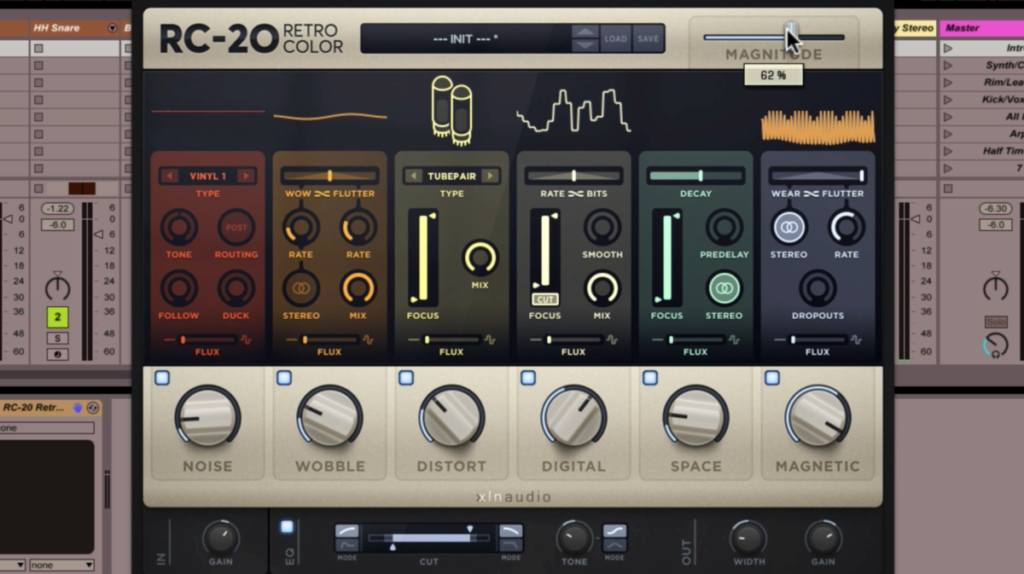Click the POST routing button in Noise module
The image size is (1024, 574).
[236, 228]
